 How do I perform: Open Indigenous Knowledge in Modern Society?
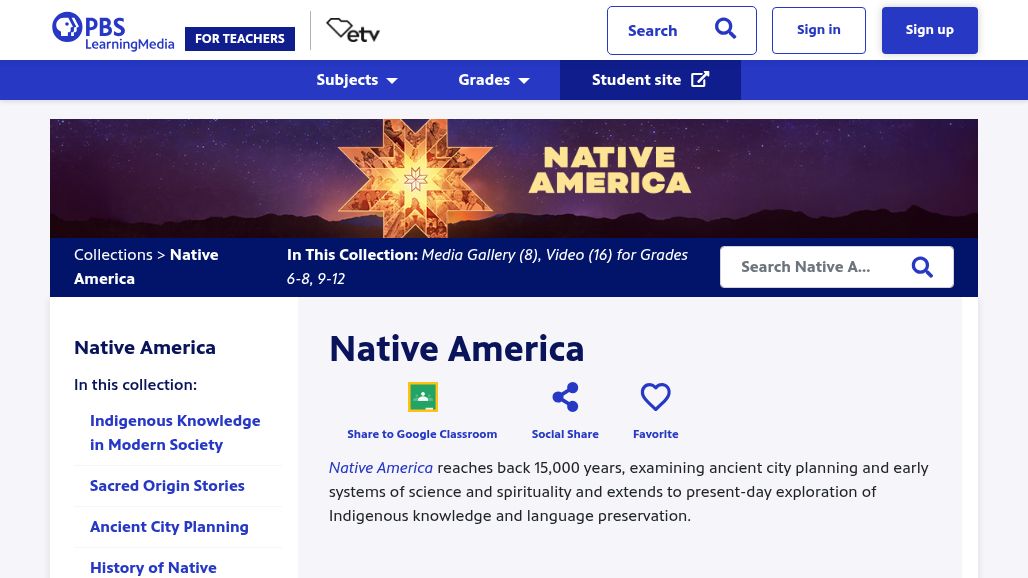pyautogui.click(x=175, y=433)
